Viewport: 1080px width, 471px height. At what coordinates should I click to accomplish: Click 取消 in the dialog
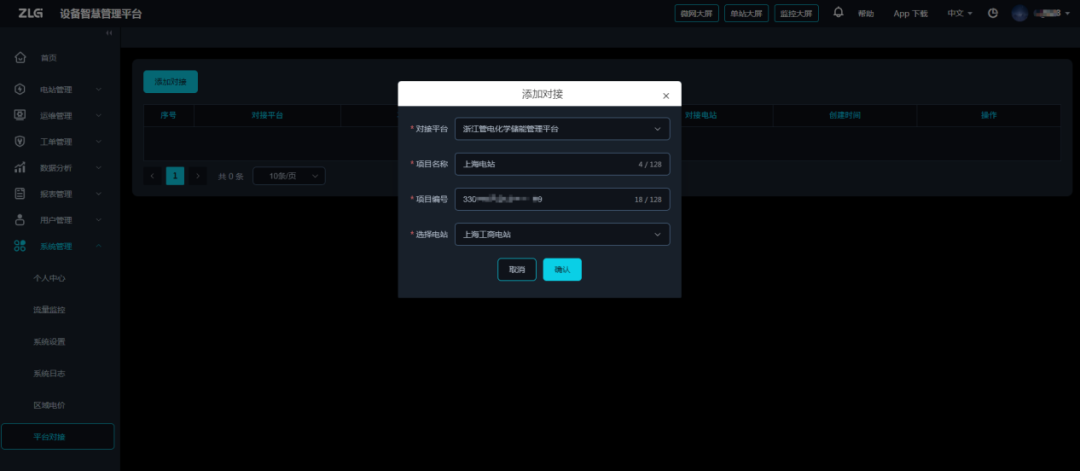click(x=517, y=269)
